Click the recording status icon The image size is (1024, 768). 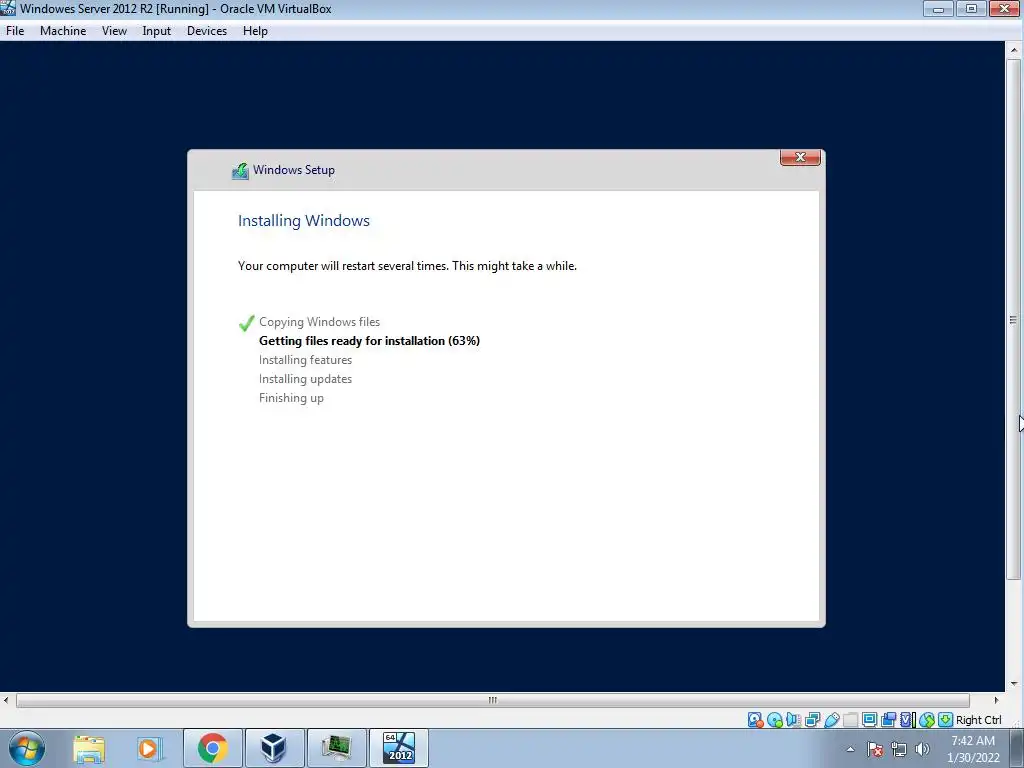pos(888,720)
